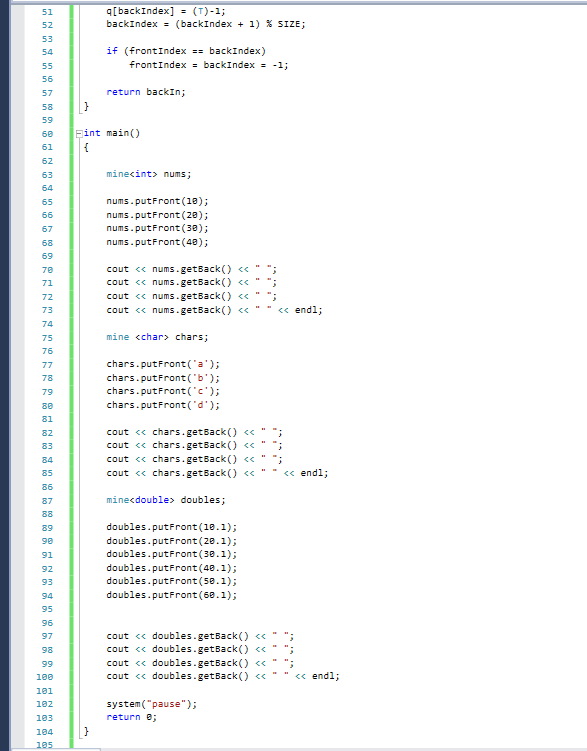Click line number 97 in the gutter

click(x=47, y=637)
